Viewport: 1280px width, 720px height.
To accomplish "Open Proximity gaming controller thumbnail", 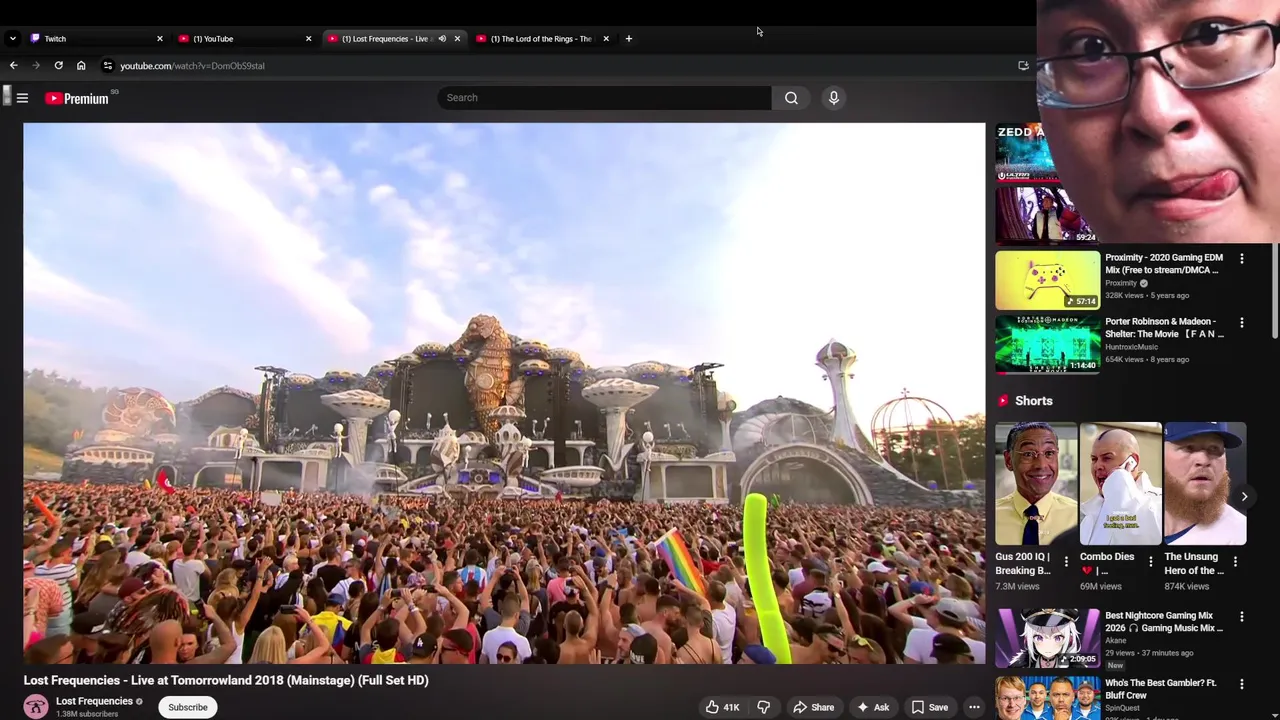I will 1047,279.
